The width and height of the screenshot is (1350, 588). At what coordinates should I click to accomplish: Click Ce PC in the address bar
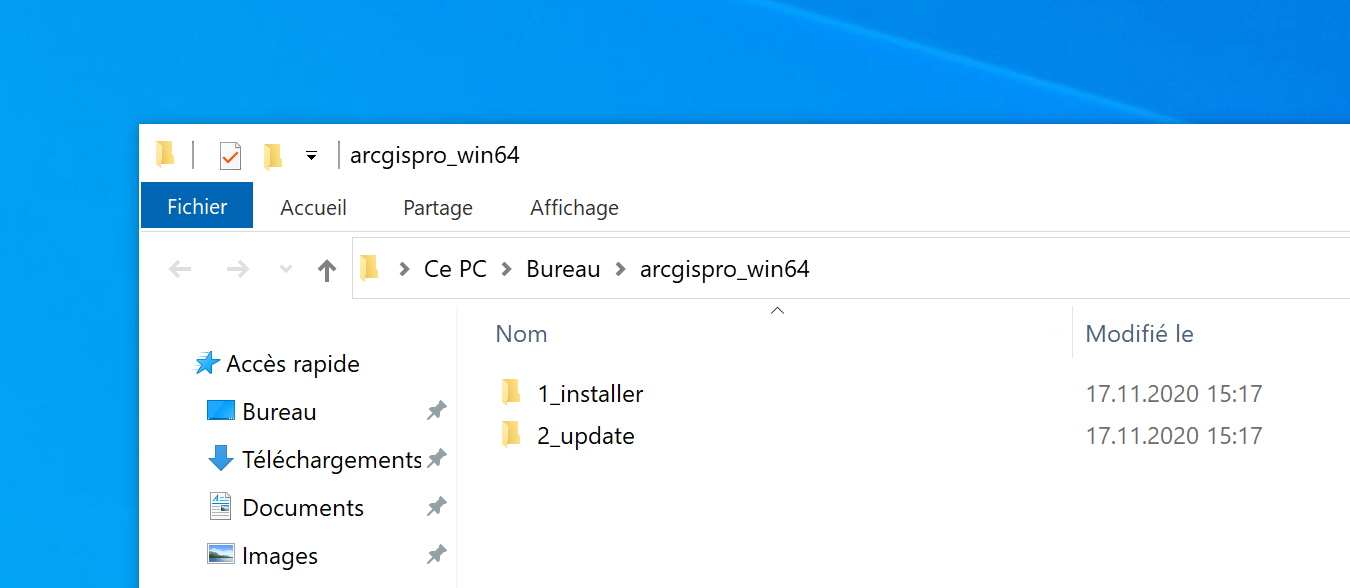point(455,269)
